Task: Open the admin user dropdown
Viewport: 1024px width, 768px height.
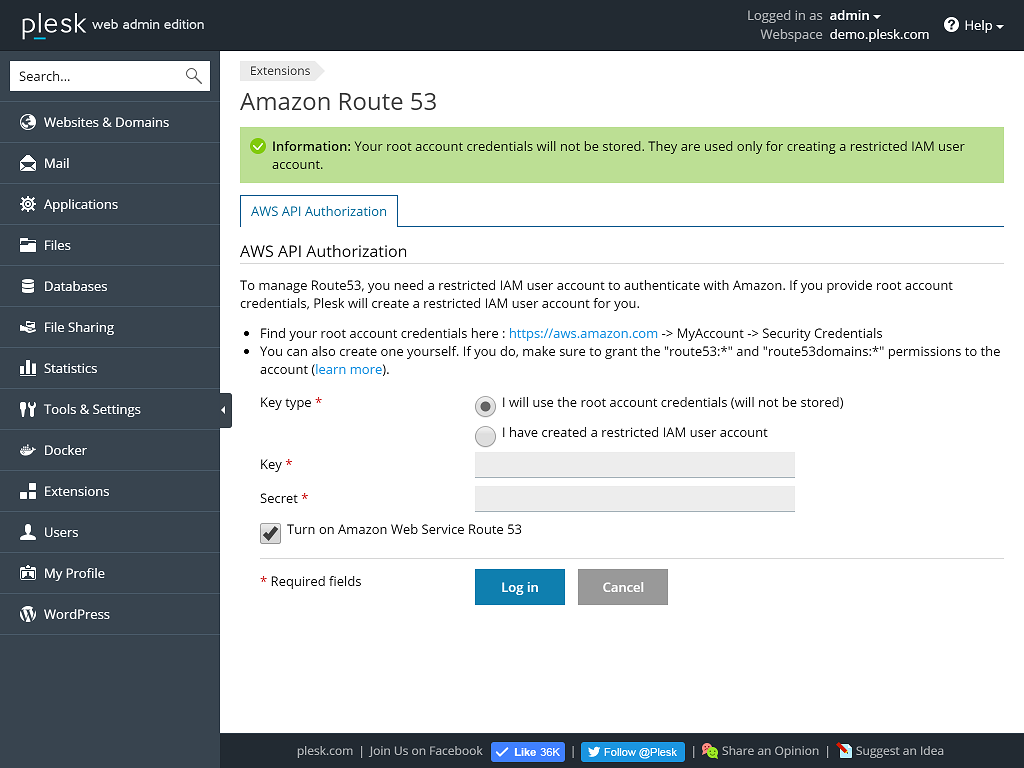Action: click(855, 16)
